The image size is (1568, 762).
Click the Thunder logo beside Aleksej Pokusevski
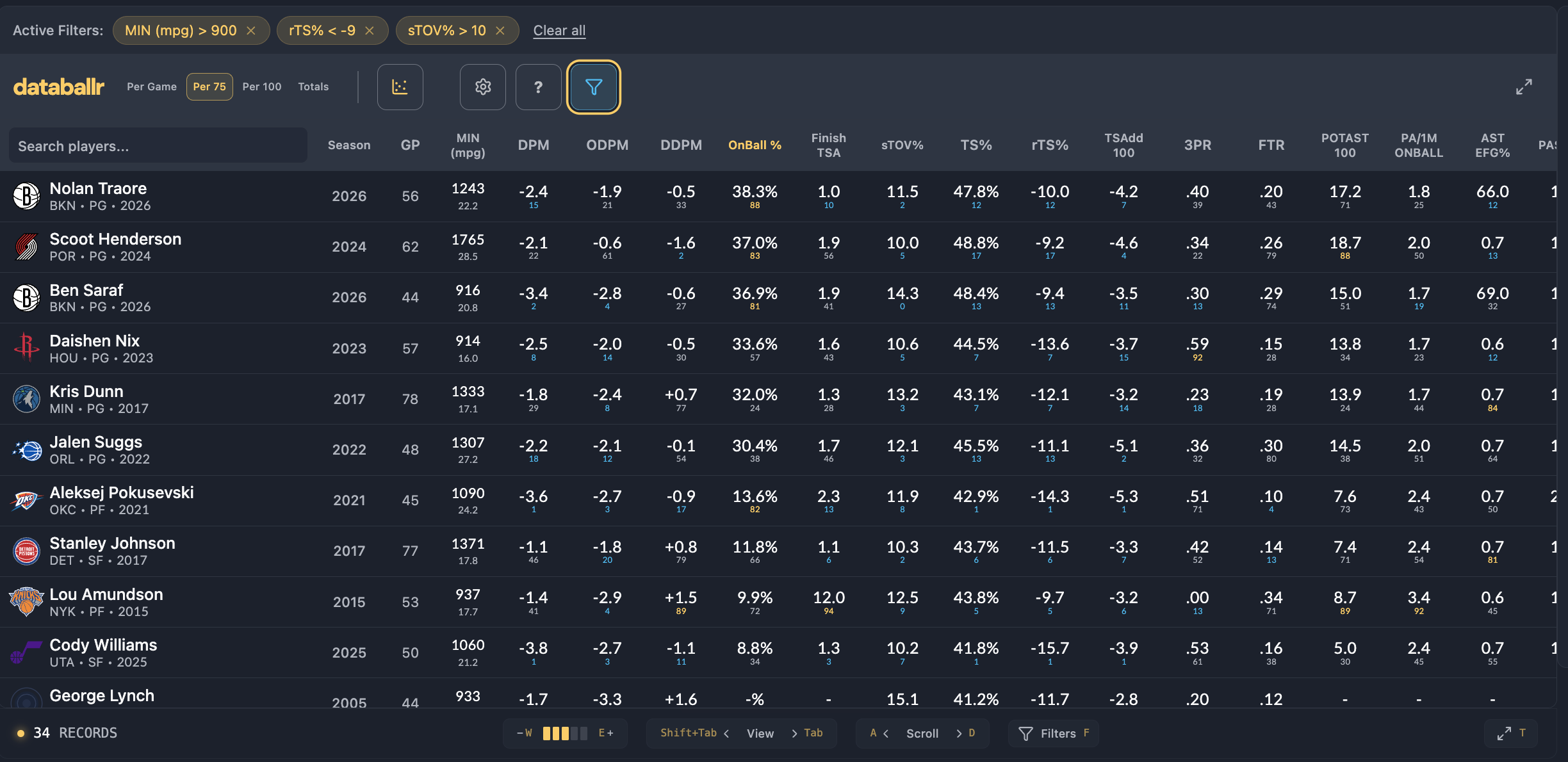coord(26,501)
